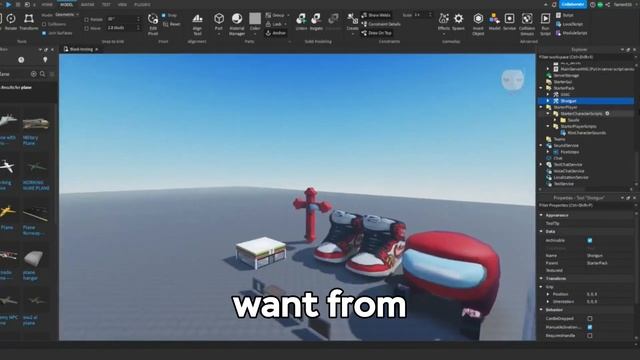
Task: Toggle the RequiresHandle property checkbox
Action: pyautogui.click(x=589, y=336)
